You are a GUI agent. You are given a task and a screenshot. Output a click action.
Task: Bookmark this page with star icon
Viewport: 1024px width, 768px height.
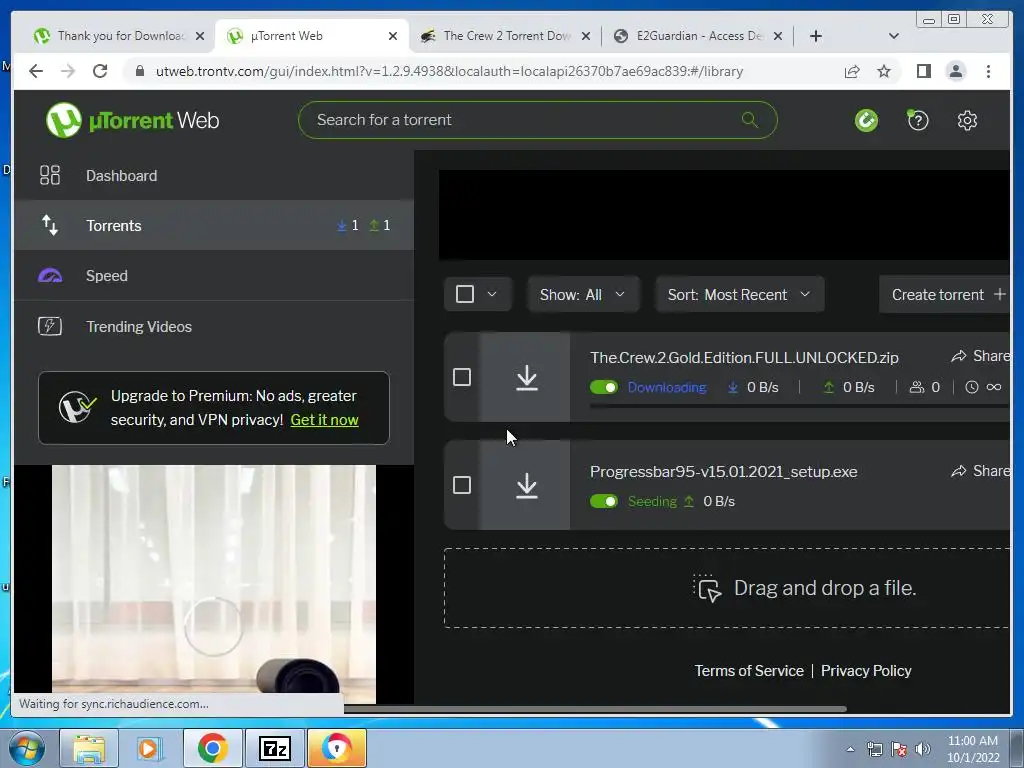coord(884,71)
